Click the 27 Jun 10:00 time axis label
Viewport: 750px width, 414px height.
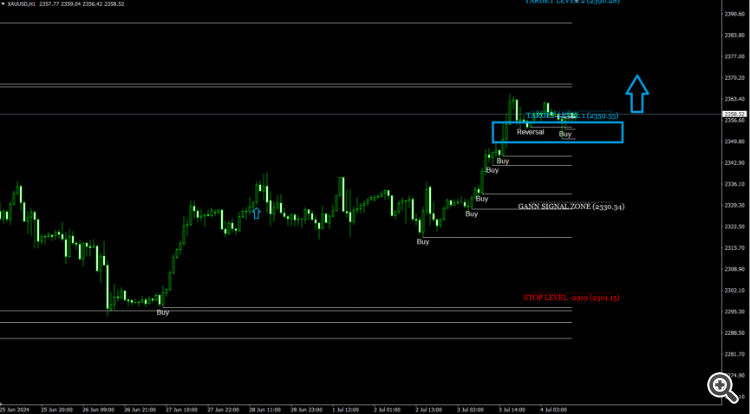(x=182, y=410)
